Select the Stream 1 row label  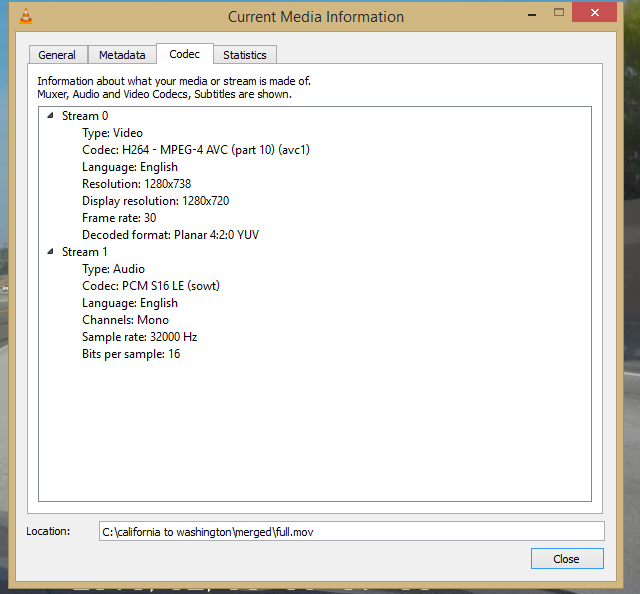84,252
